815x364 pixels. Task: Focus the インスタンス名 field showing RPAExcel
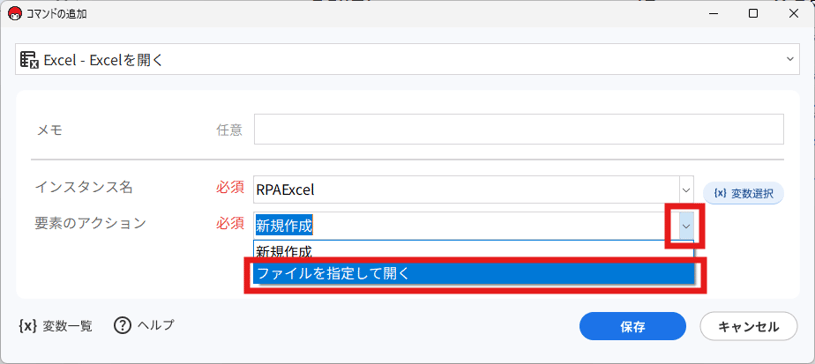pos(466,190)
